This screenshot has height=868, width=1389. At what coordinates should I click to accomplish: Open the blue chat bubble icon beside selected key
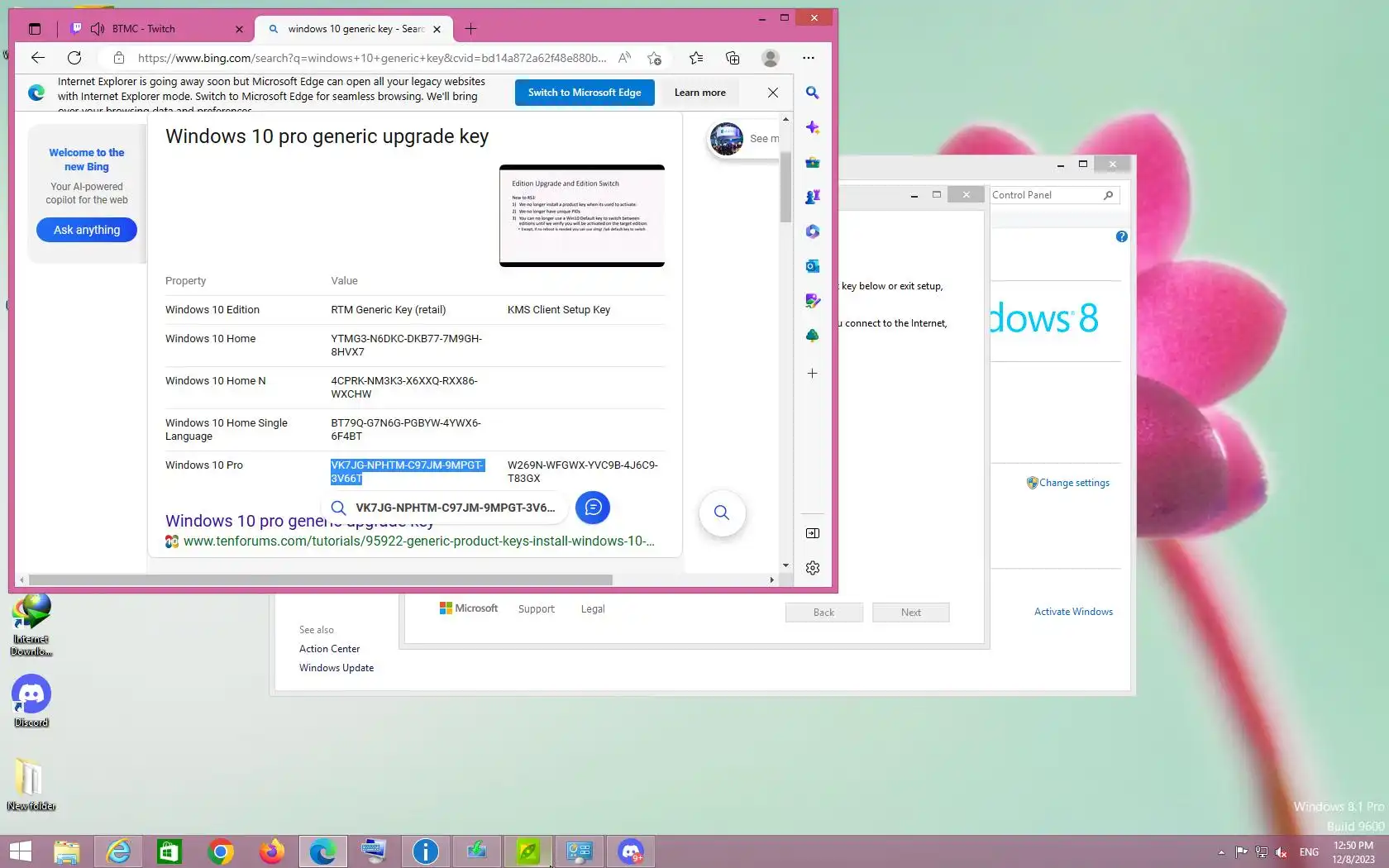[593, 508]
